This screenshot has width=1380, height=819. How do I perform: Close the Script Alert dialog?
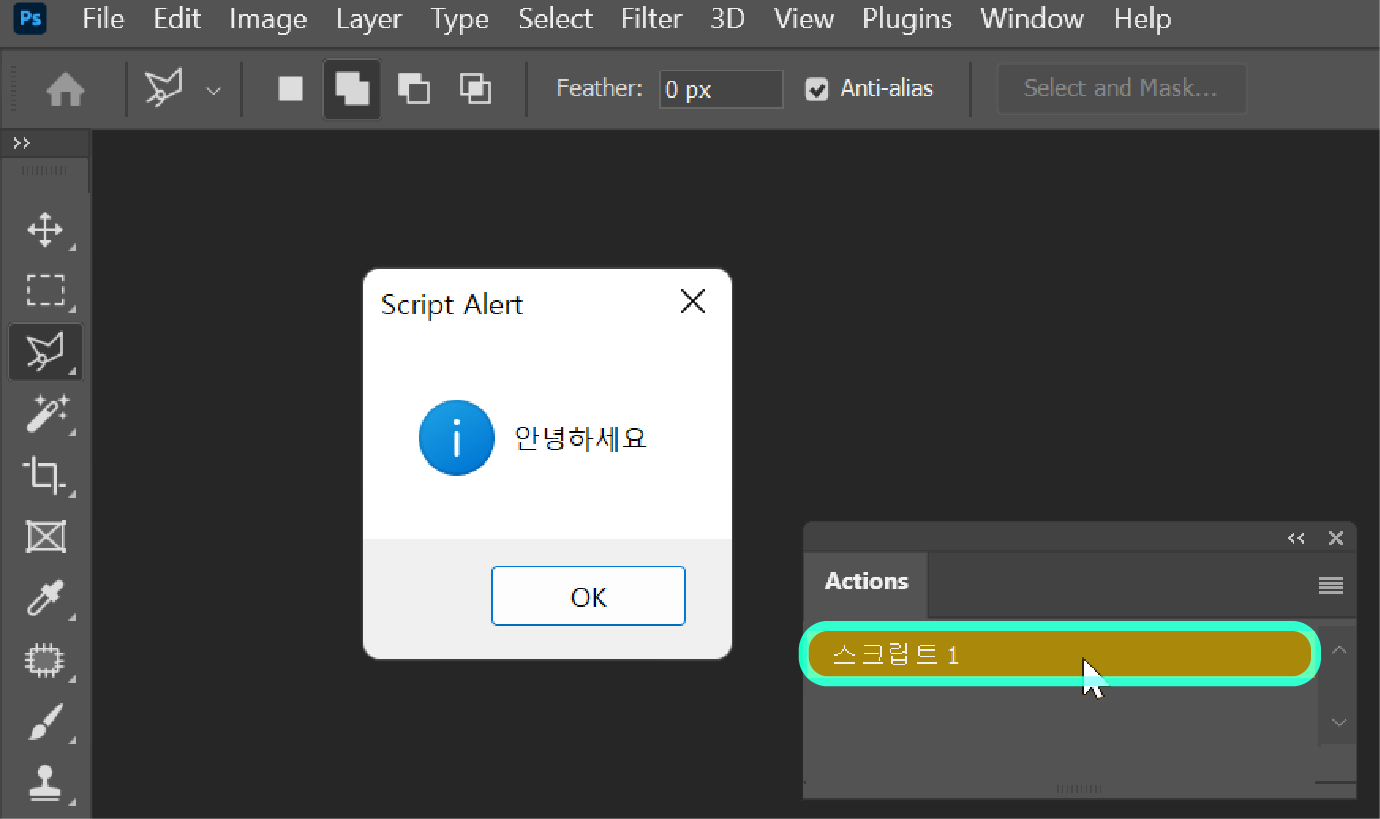(692, 301)
